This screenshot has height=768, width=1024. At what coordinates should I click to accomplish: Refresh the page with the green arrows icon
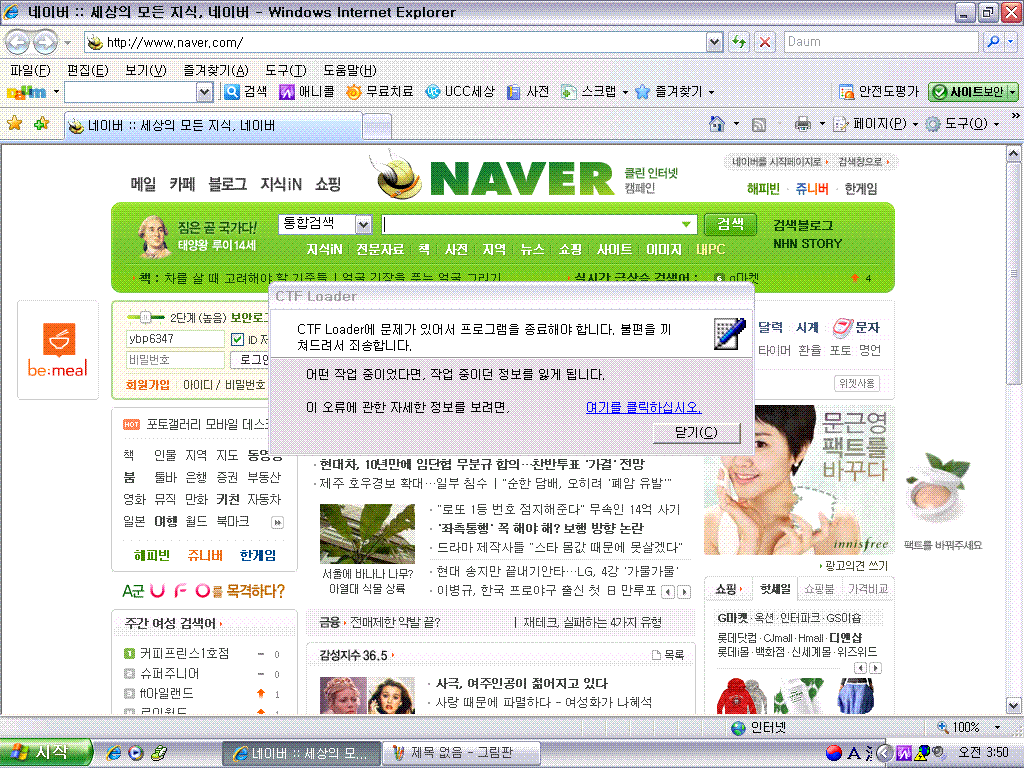(739, 42)
